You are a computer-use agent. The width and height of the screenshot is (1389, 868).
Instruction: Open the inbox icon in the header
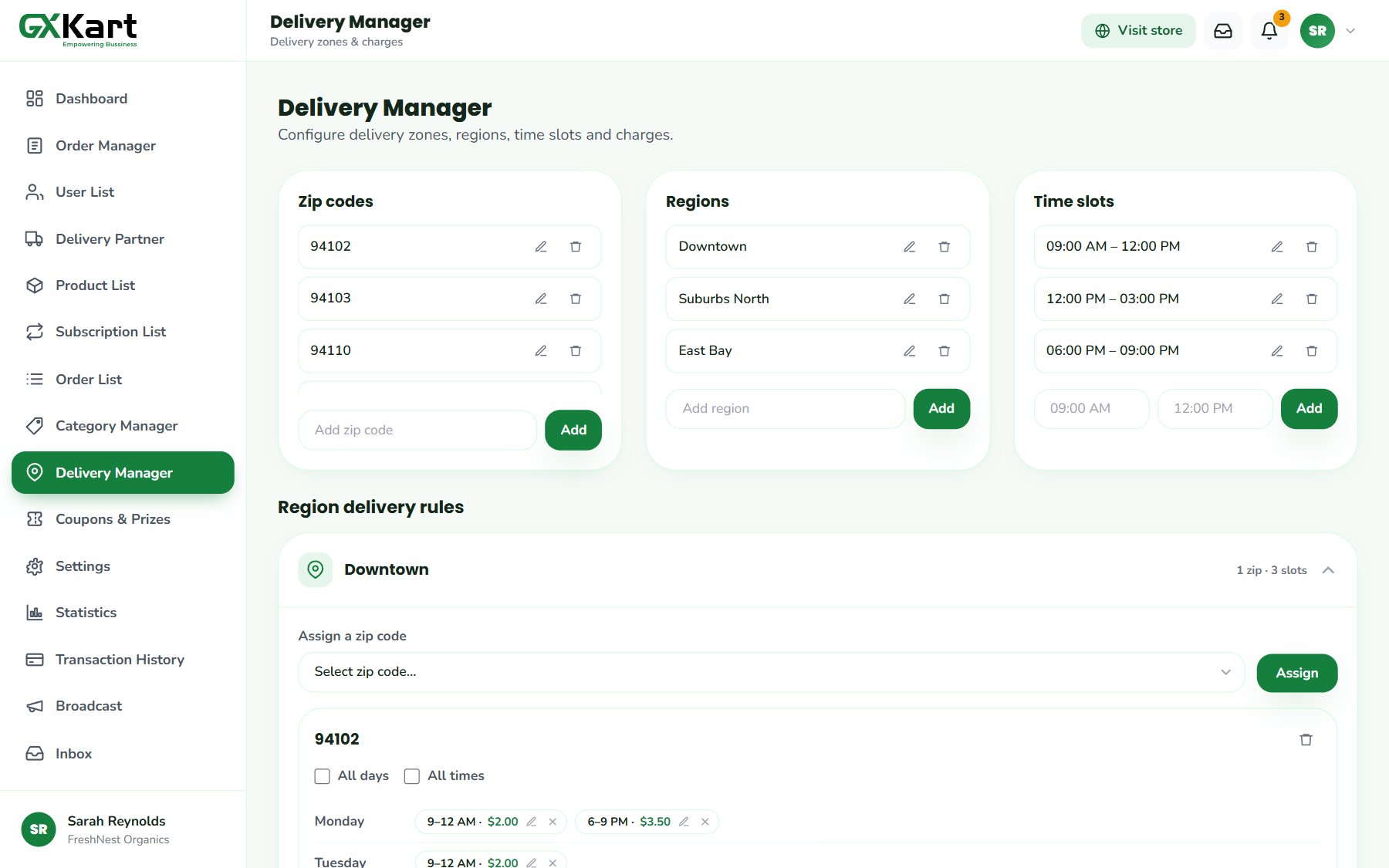click(x=1223, y=31)
